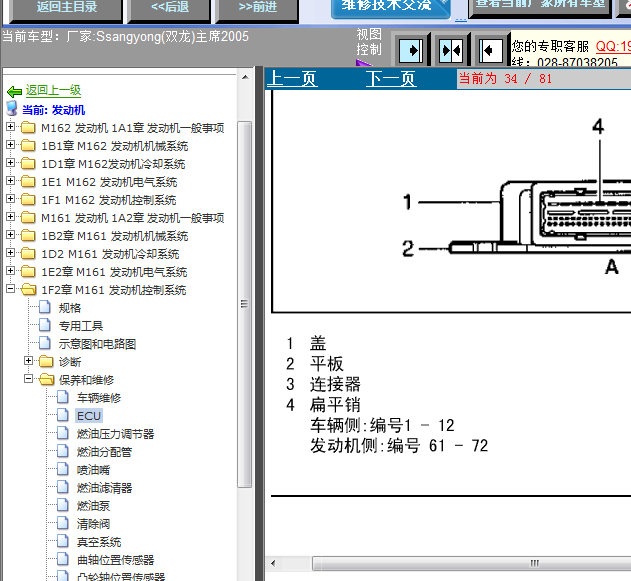Viewport: 631px width, 581px height.
Task: Open 示意图和电路图 tree item
Action: point(97,344)
